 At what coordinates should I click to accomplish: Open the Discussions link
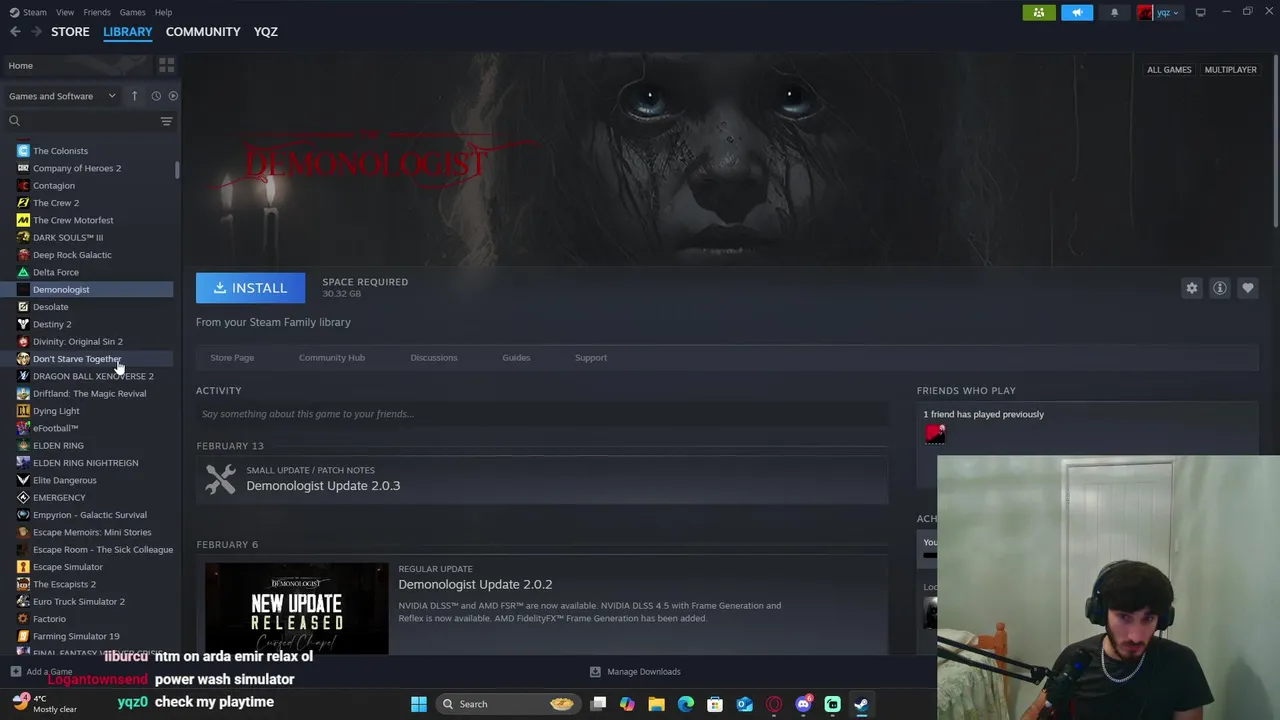pos(434,358)
